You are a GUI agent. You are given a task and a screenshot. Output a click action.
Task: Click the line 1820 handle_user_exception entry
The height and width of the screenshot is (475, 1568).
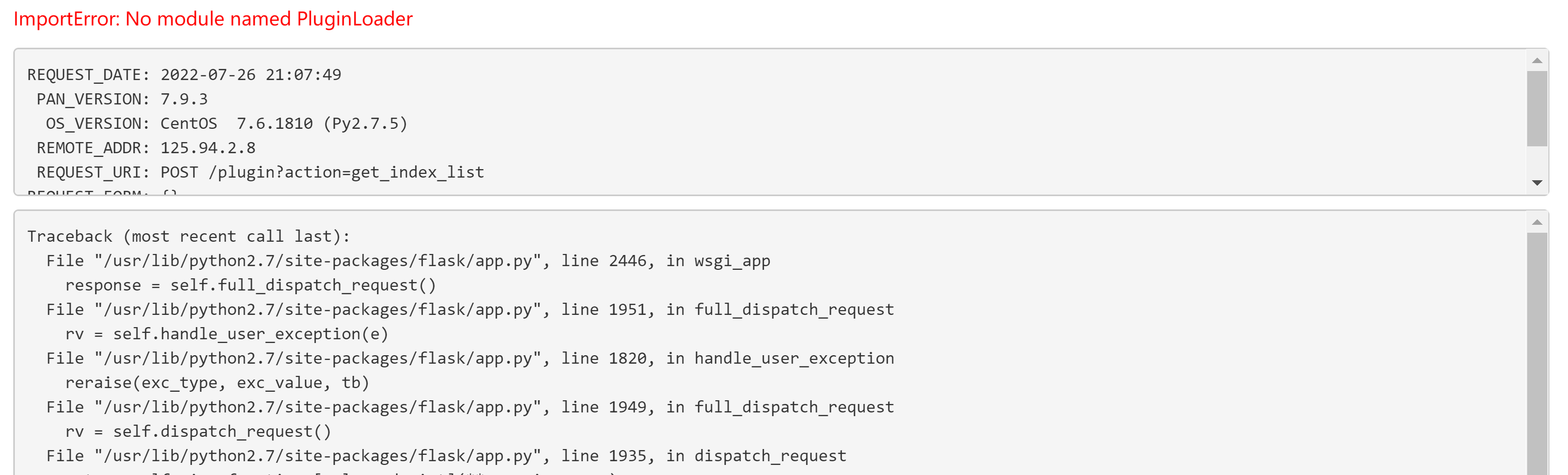point(470,358)
